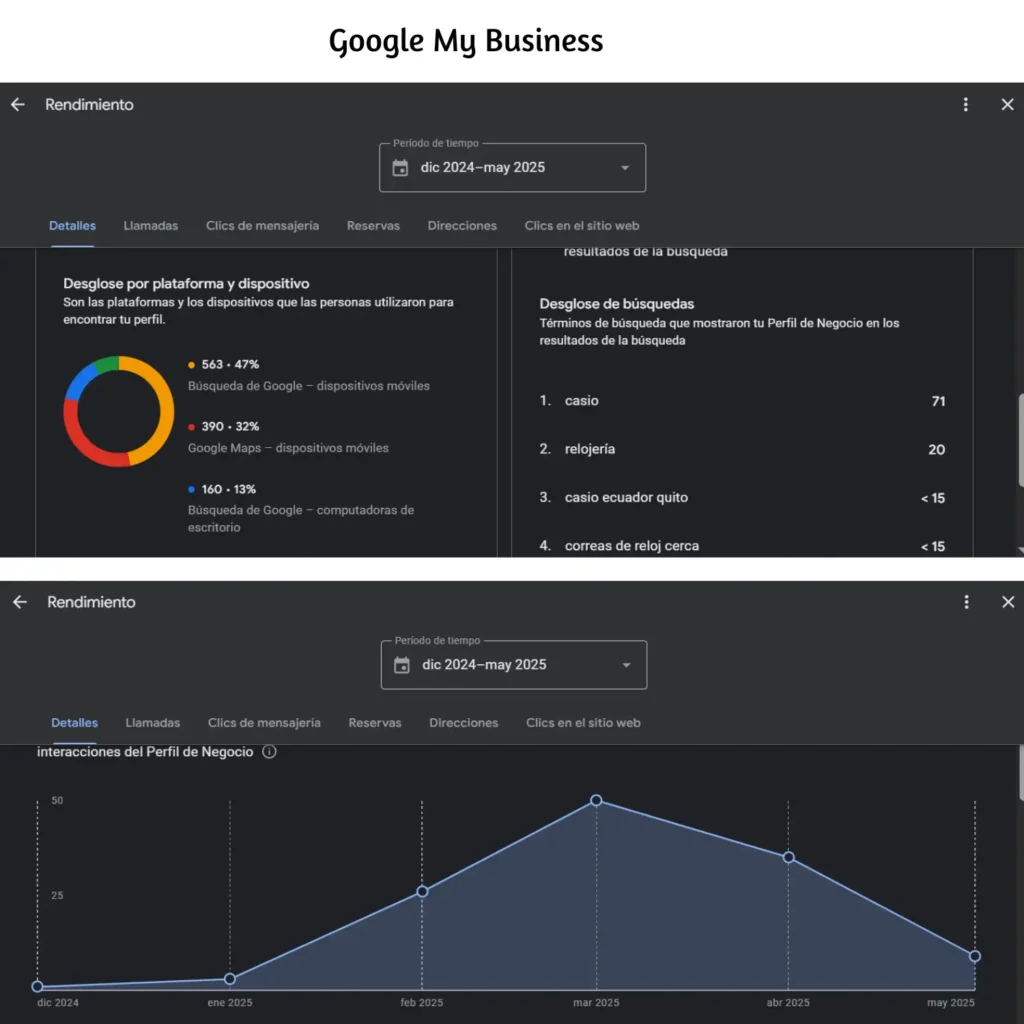Open the Direcciones tab above the donut chart
The image size is (1024, 1024).
pyautogui.click(x=462, y=226)
